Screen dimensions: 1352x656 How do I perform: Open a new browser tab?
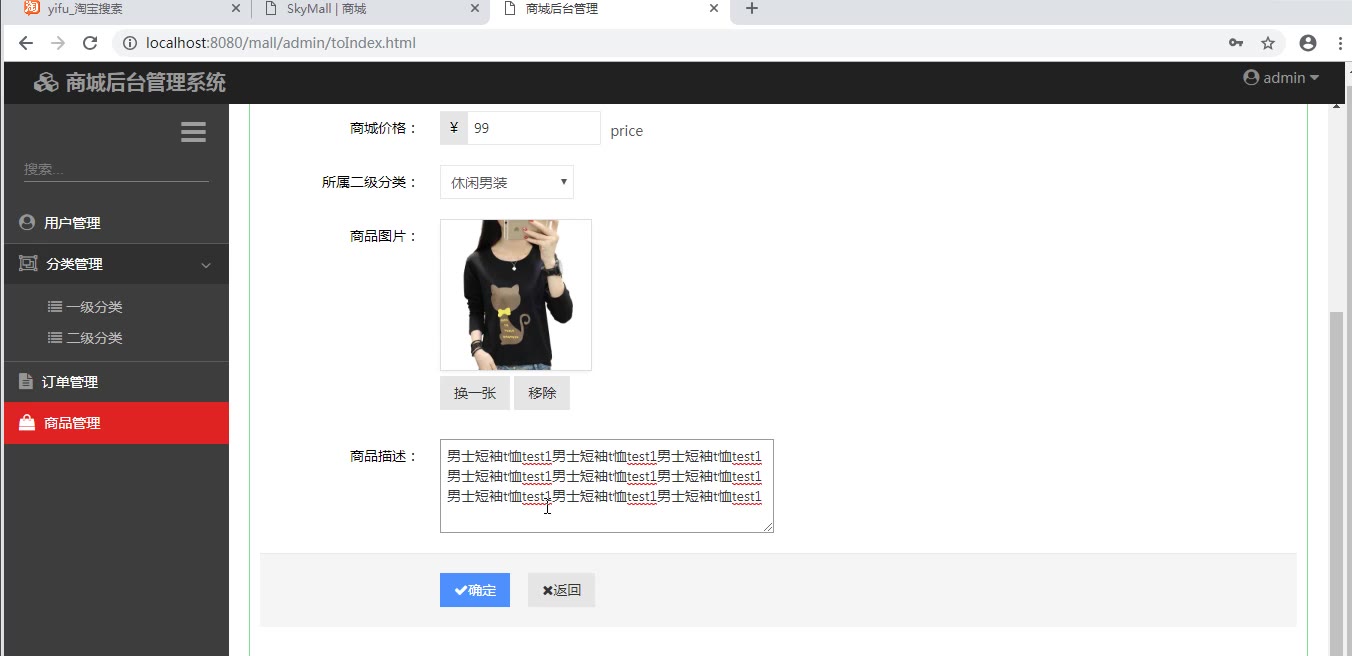(x=752, y=9)
